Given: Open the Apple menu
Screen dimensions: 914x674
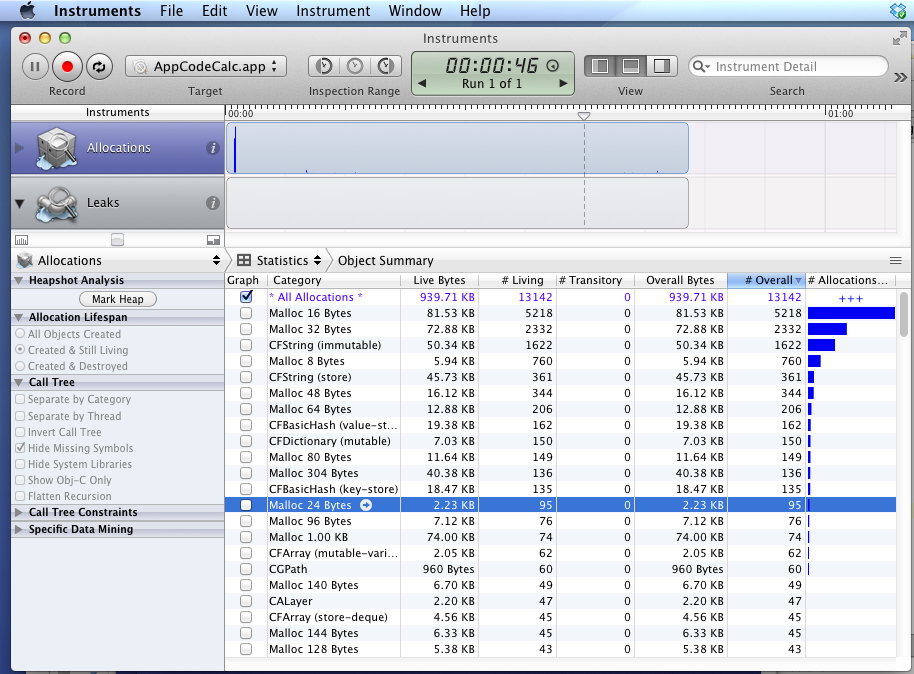Looking at the screenshot, I should 28,10.
